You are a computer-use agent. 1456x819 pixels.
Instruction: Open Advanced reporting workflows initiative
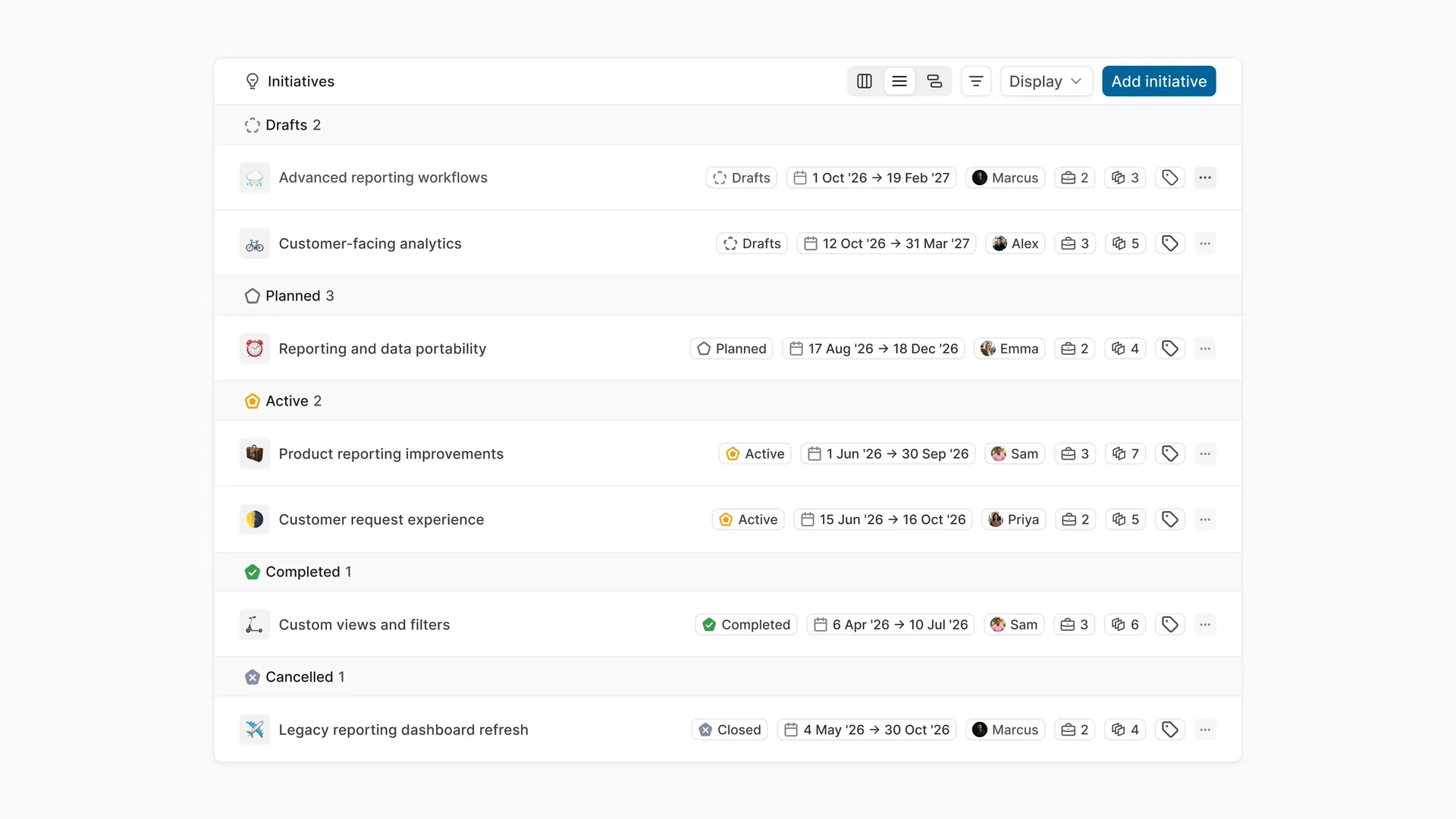click(x=383, y=177)
